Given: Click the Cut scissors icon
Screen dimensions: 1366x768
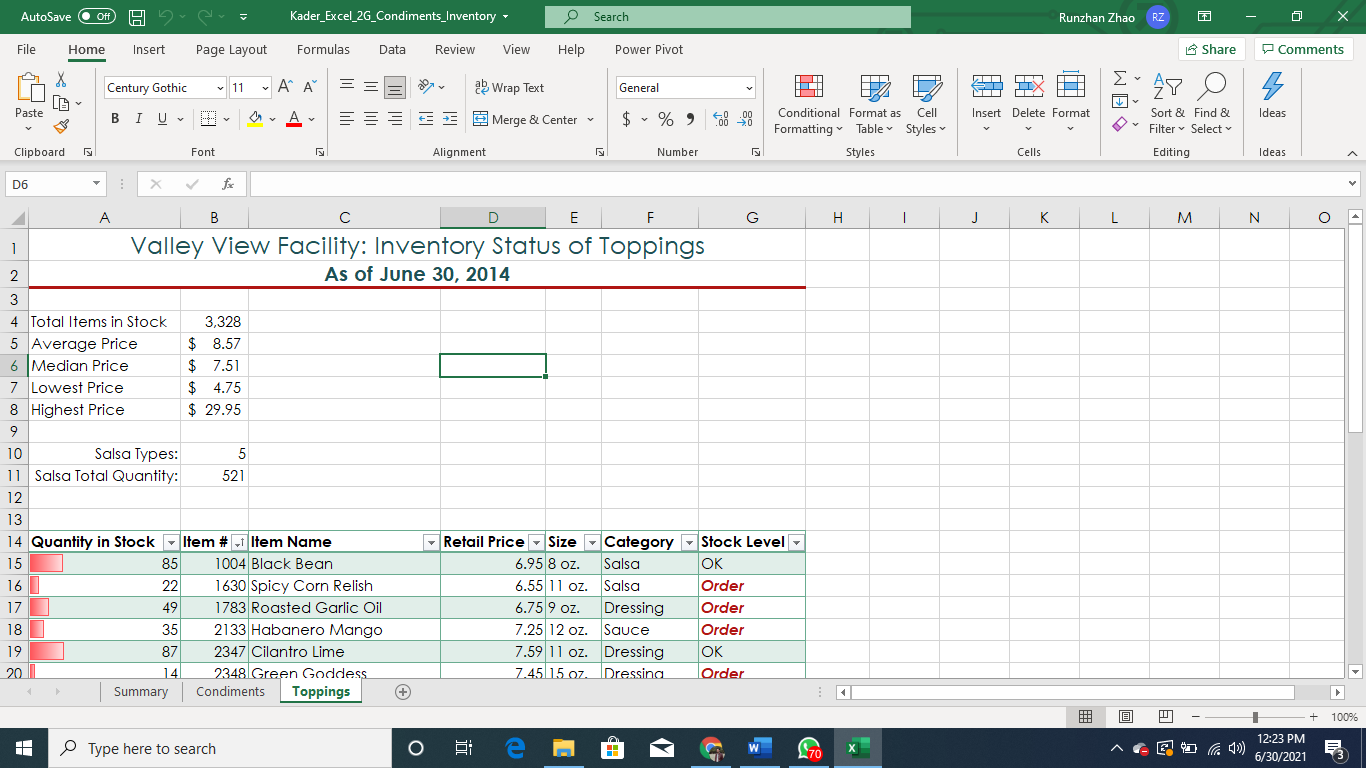Looking at the screenshot, I should (61, 79).
